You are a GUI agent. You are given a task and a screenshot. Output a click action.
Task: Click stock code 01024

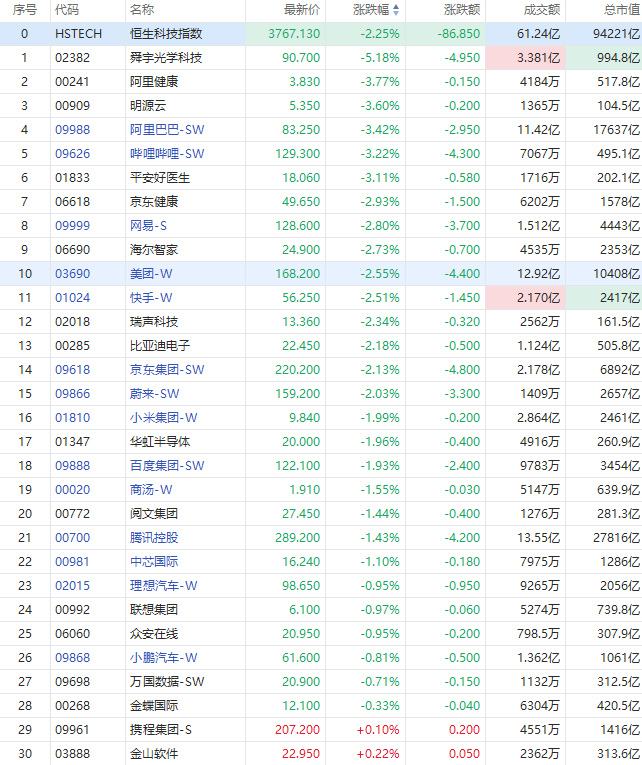[x=73, y=298]
